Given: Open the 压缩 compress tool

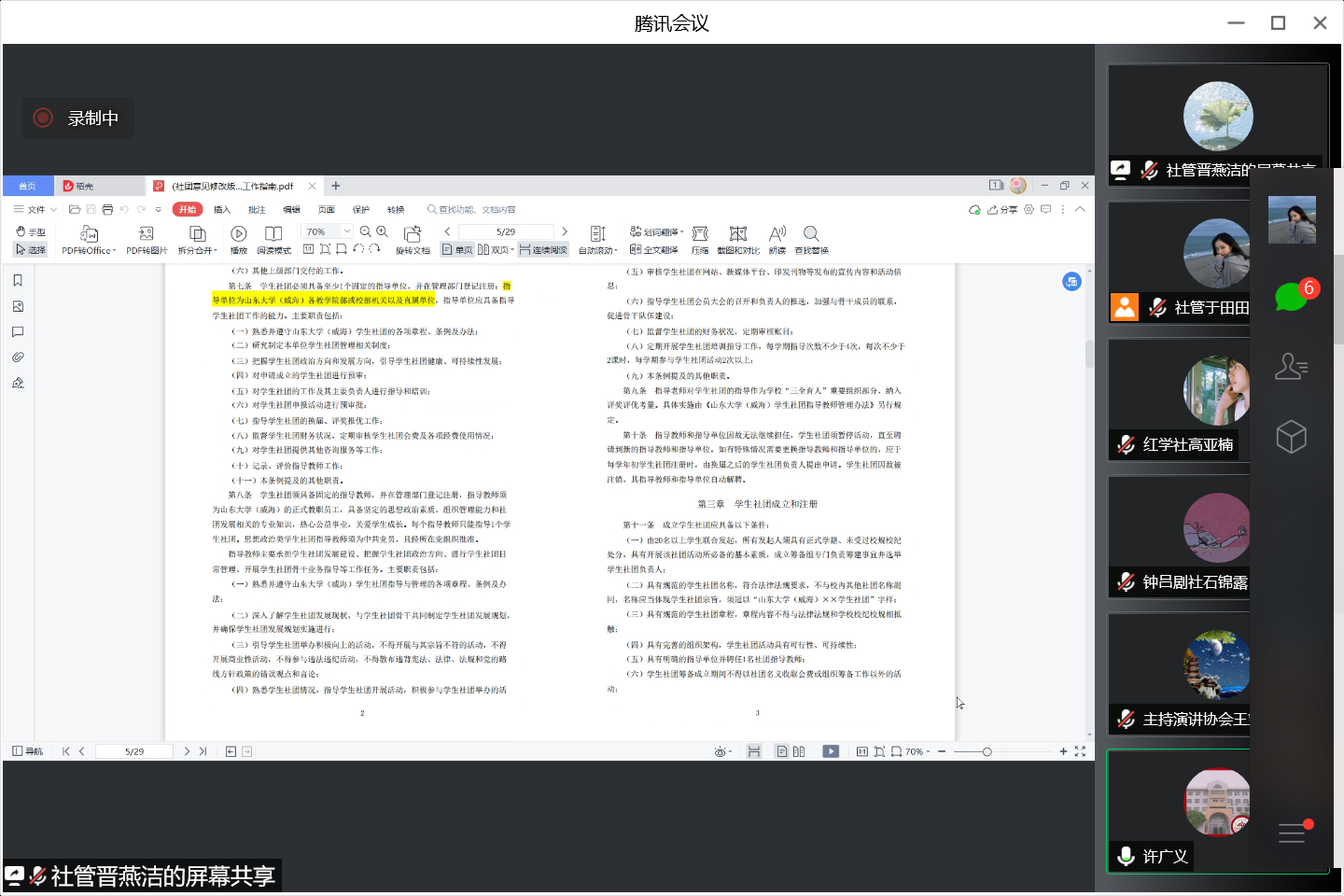Looking at the screenshot, I should pyautogui.click(x=700, y=233).
